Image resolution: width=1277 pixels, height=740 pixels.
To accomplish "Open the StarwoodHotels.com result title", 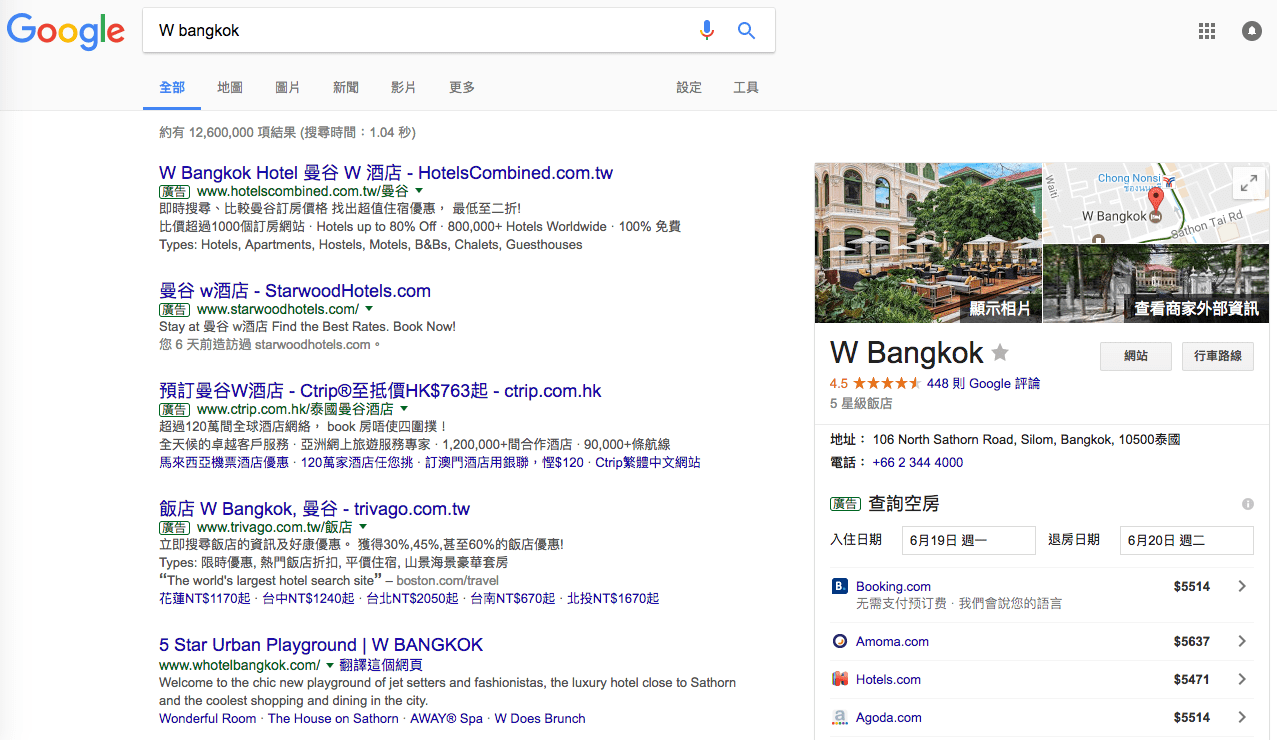I will point(295,291).
